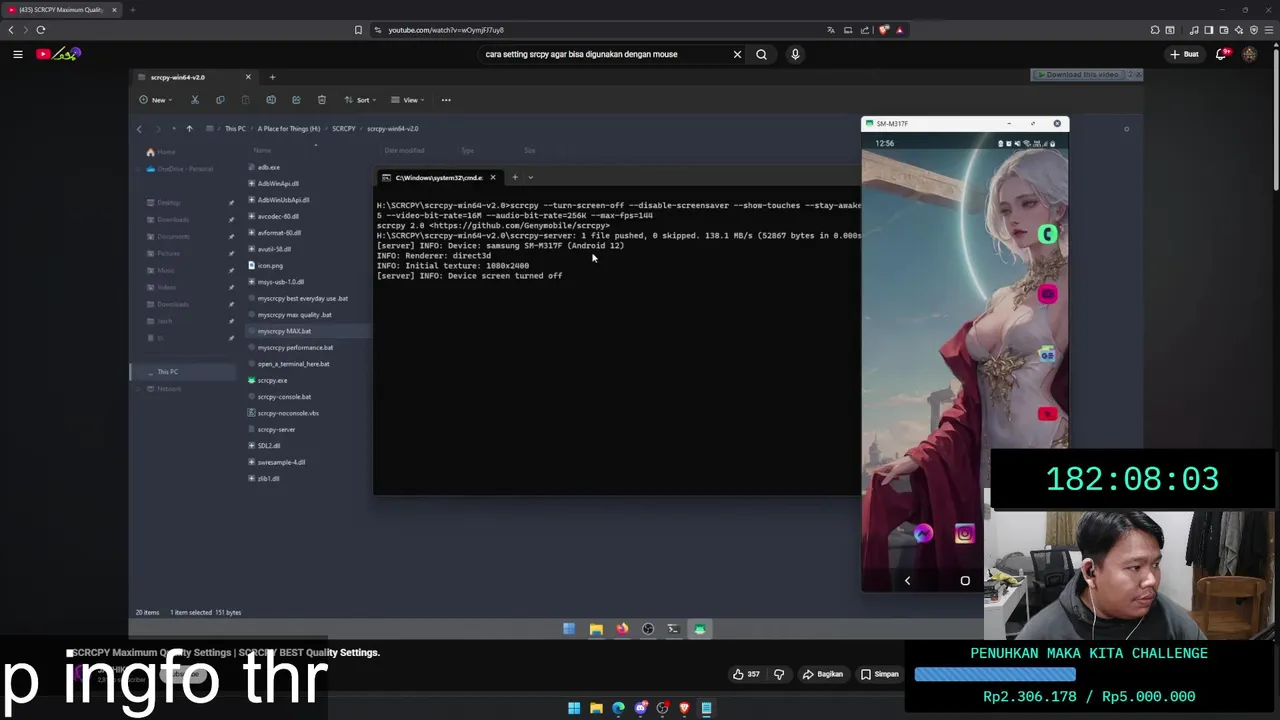Screen dimensions: 1280x720
Task: Click SCRCPY in the breadcrumb path
Action: pos(344,128)
